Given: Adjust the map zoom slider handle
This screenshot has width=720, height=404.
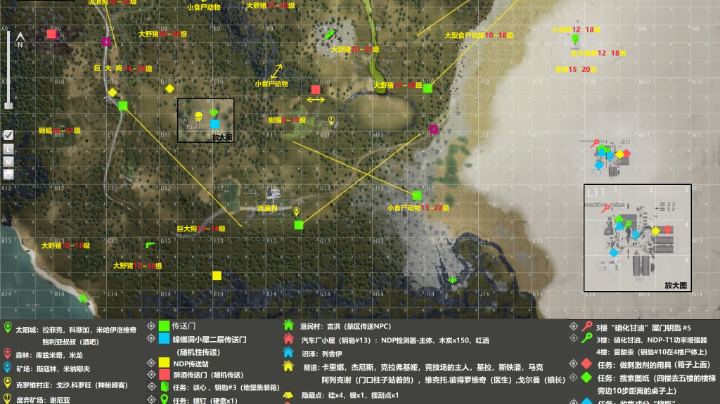Looking at the screenshot, I should (8, 106).
